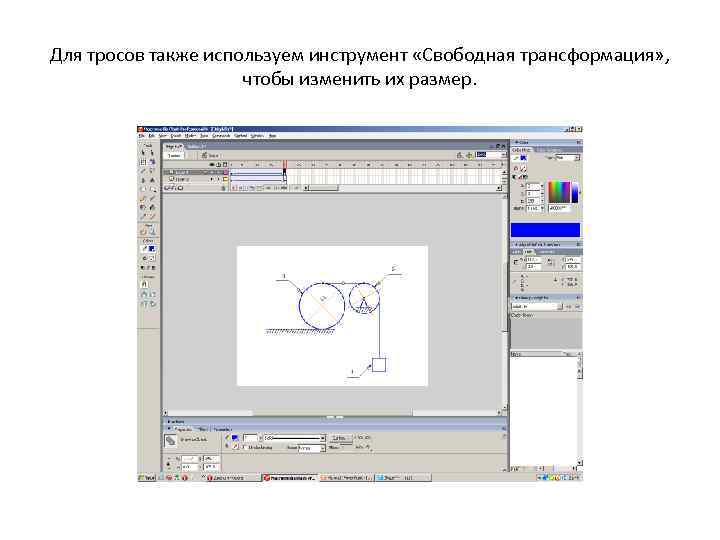Toggle the lock column header for all layers

(x=219, y=165)
